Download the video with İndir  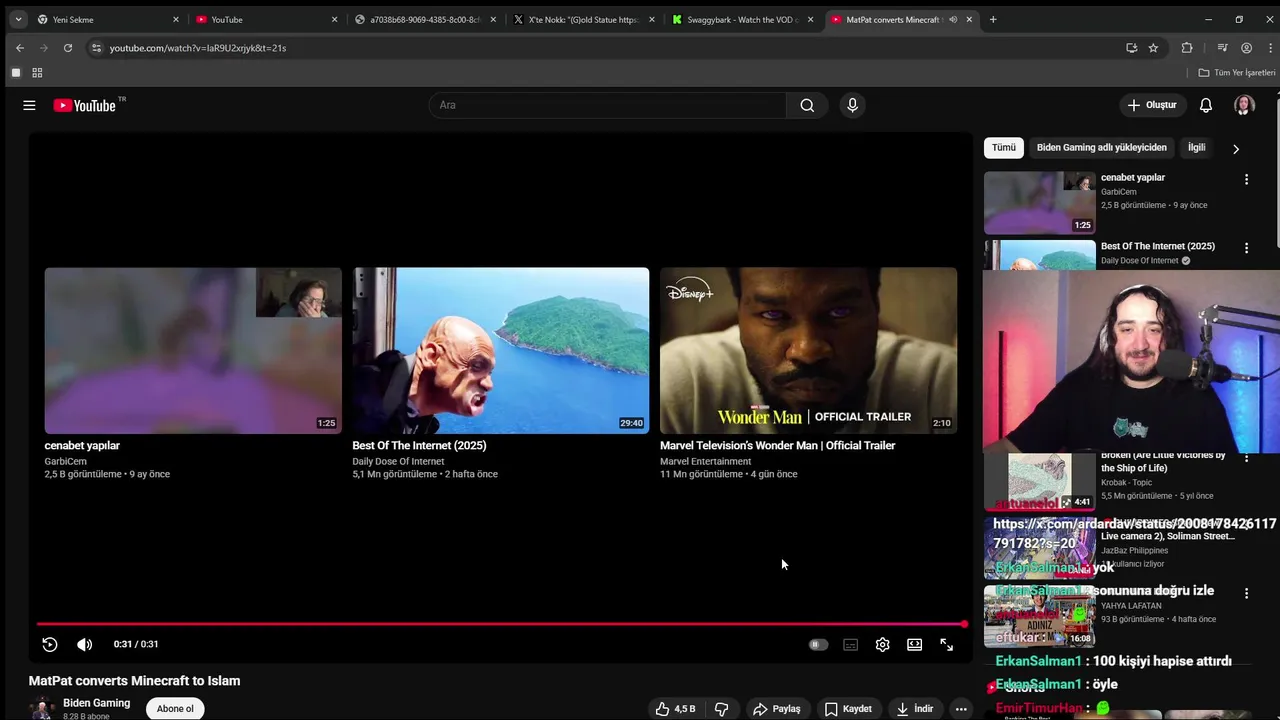click(x=915, y=709)
